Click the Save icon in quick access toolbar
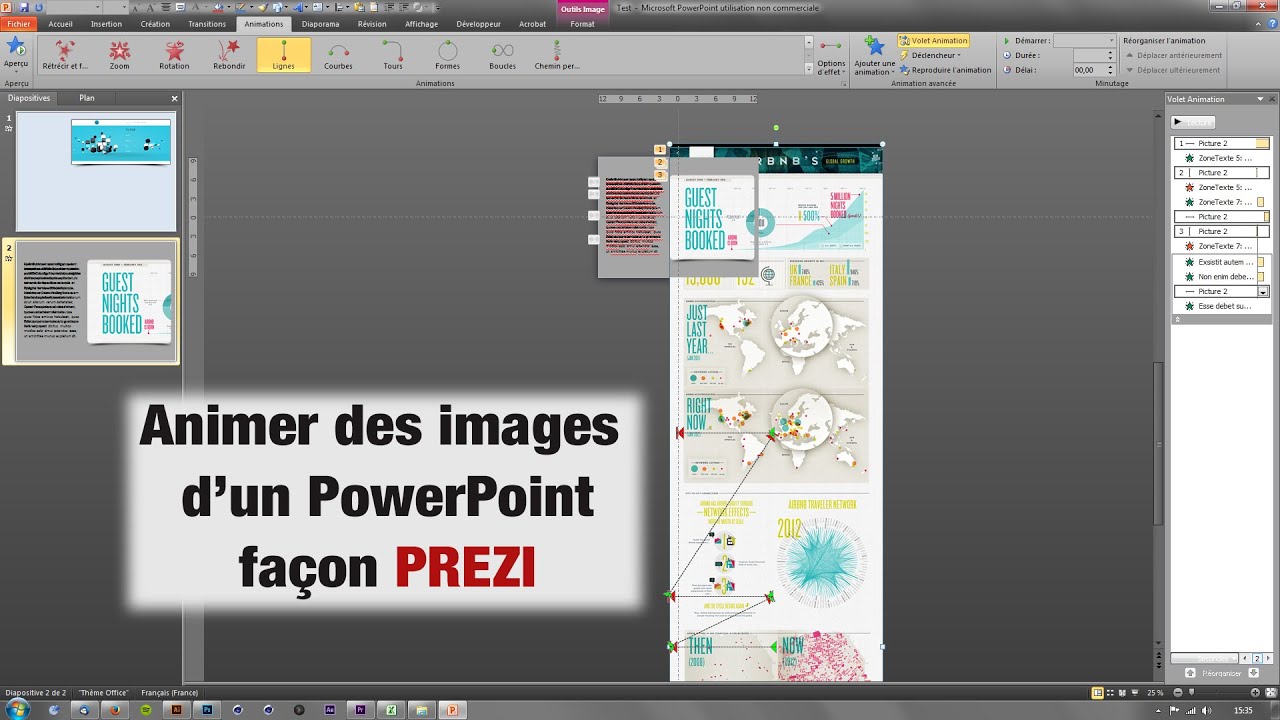Image resolution: width=1280 pixels, height=720 pixels. (x=23, y=7)
